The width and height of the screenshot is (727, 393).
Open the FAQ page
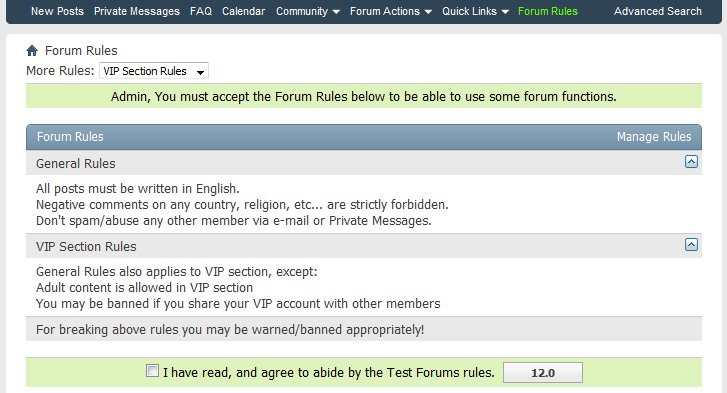coord(201,11)
